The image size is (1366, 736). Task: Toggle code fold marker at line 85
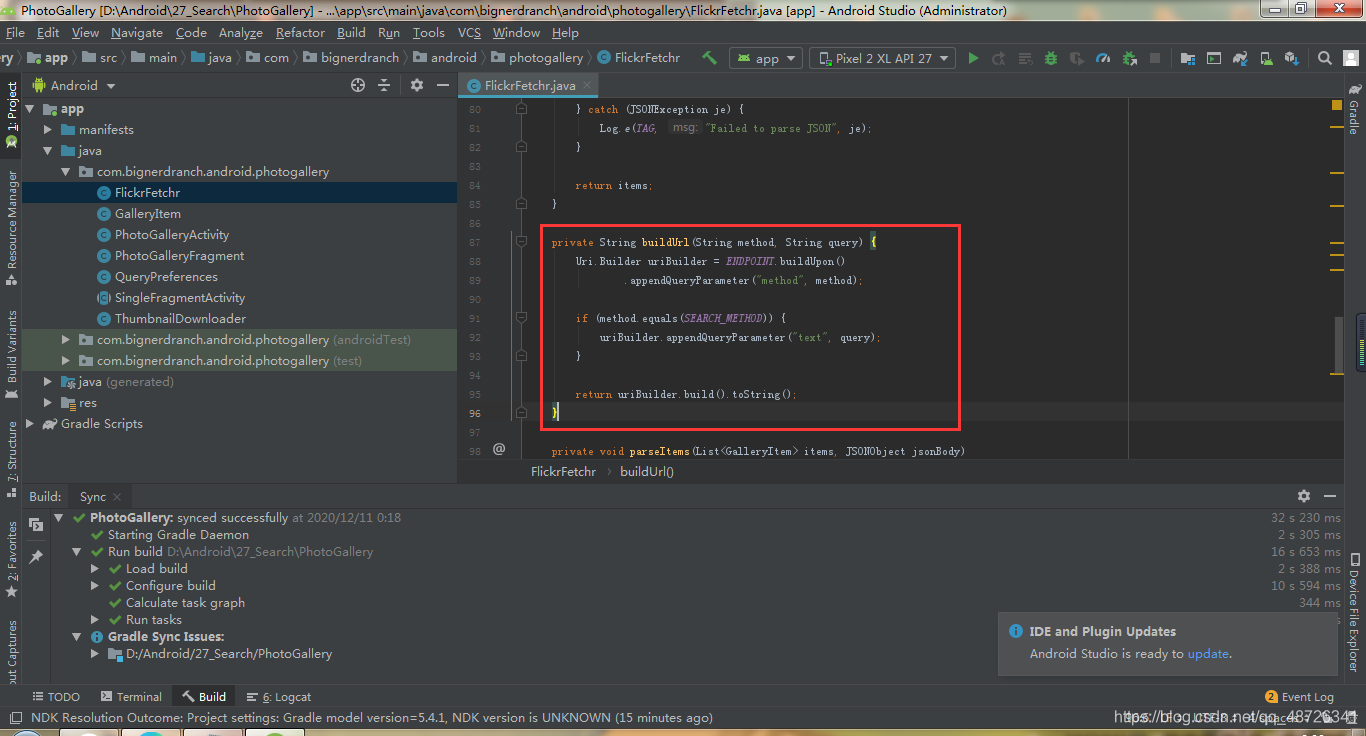tap(521, 204)
